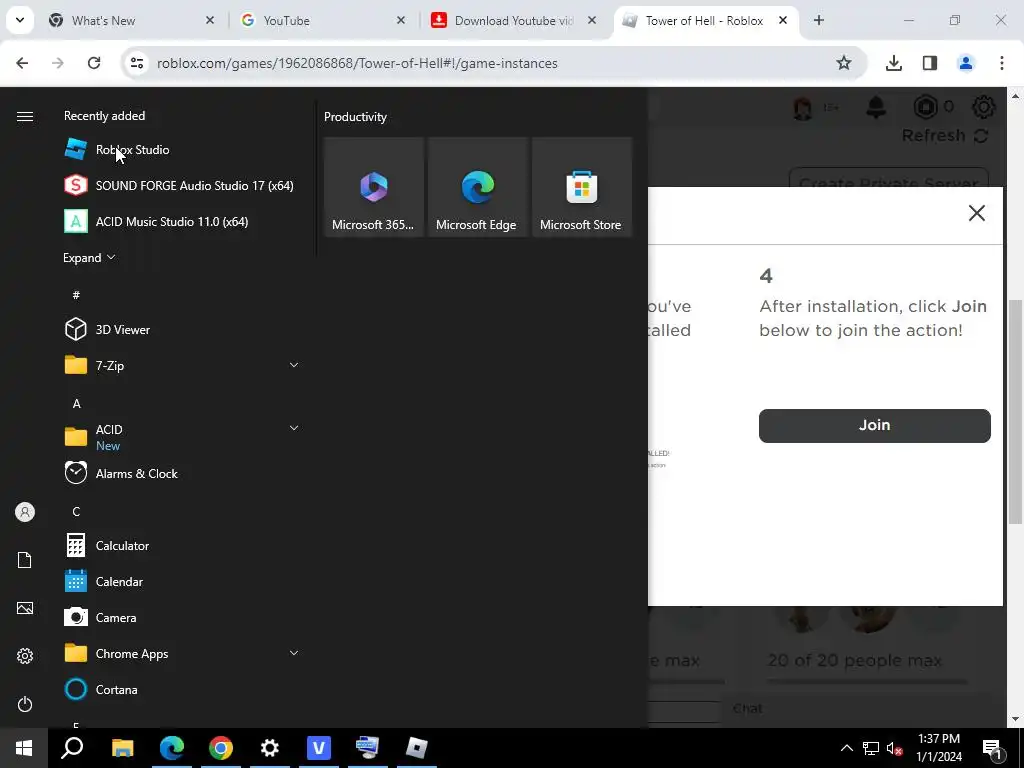
Task: Open Chrome three-dot menu
Action: [1002, 63]
